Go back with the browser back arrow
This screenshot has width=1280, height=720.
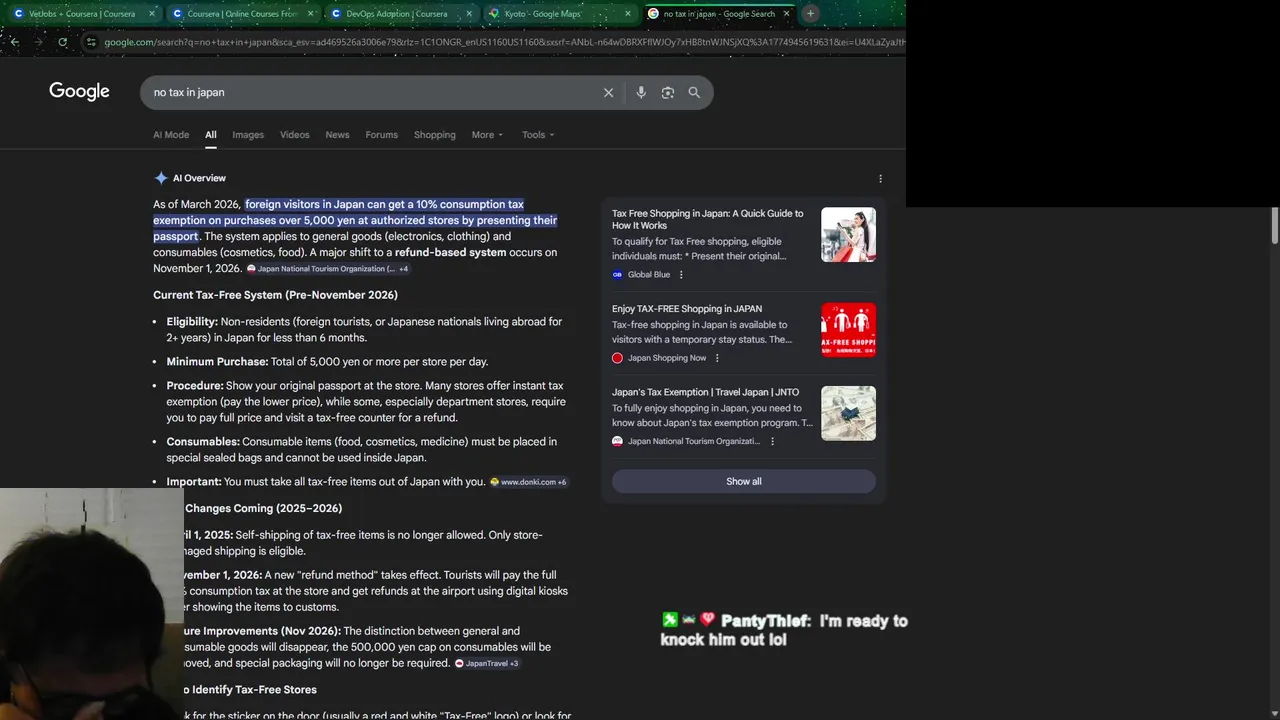pyautogui.click(x=14, y=42)
